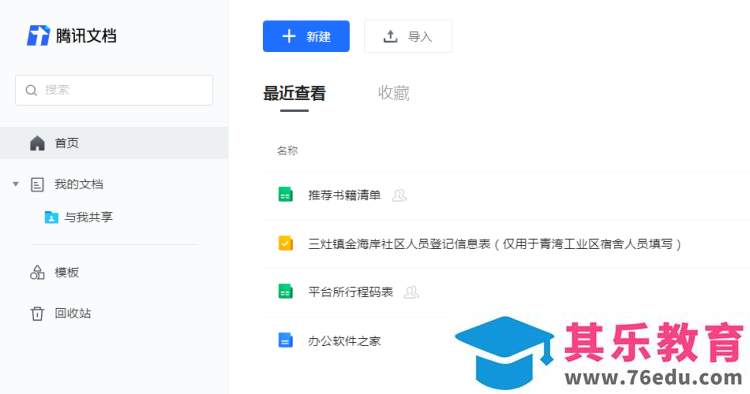Click the green sheet icon of 平台所行程码表
This screenshot has height=394, width=750.
286,292
